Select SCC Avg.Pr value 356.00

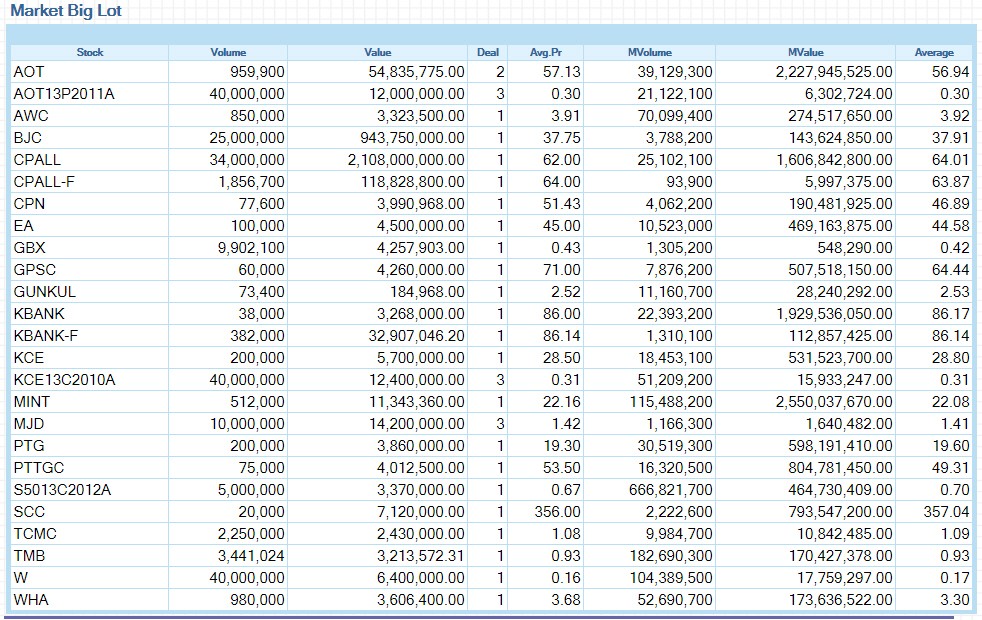557,512
